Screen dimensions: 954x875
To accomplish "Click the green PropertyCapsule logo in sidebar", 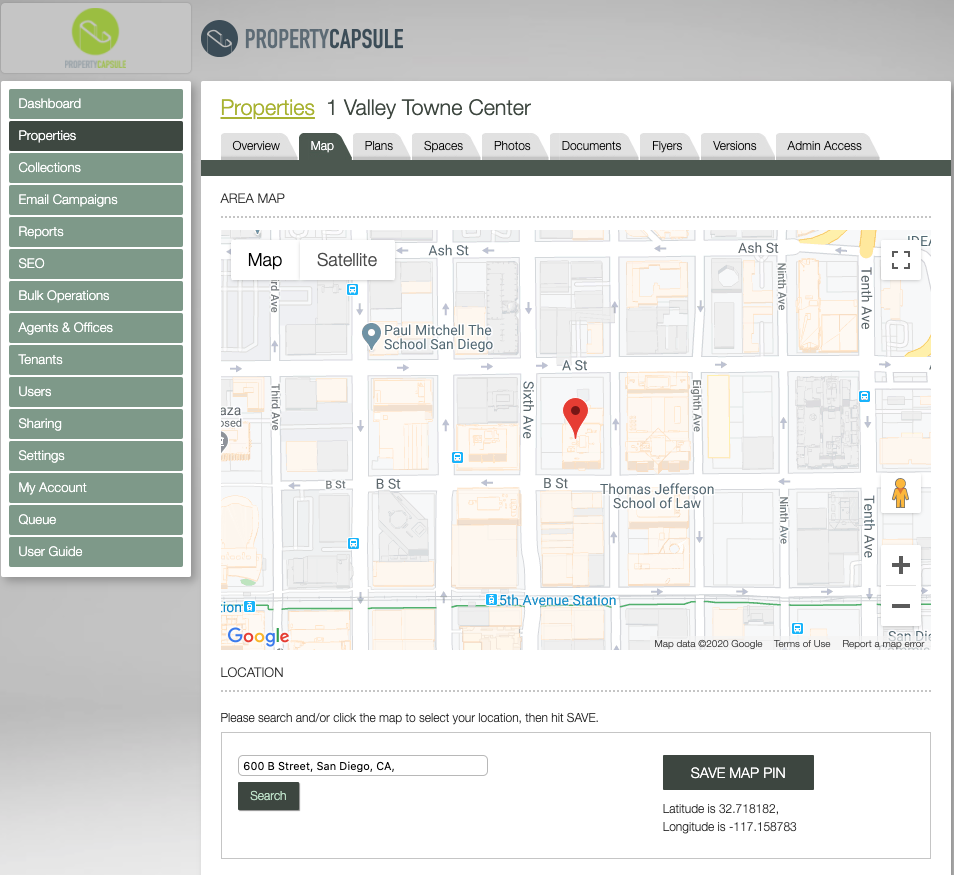I will coord(96,38).
